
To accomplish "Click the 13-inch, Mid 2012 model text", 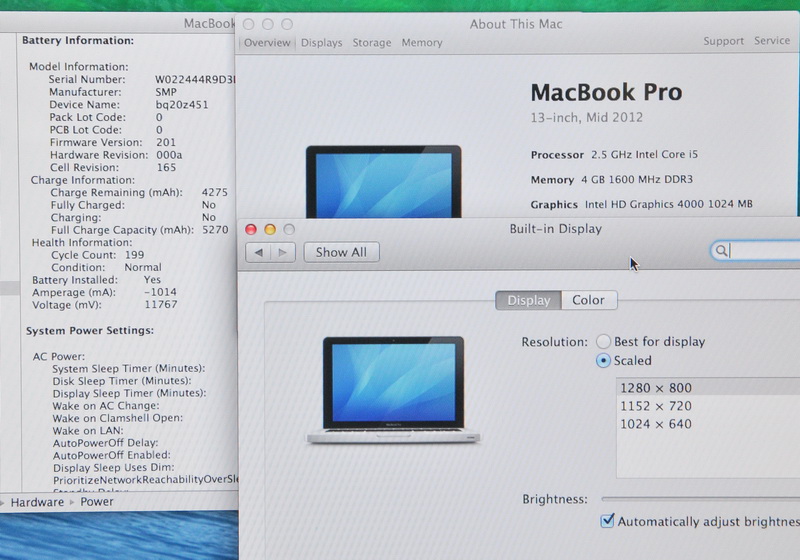I will point(587,118).
